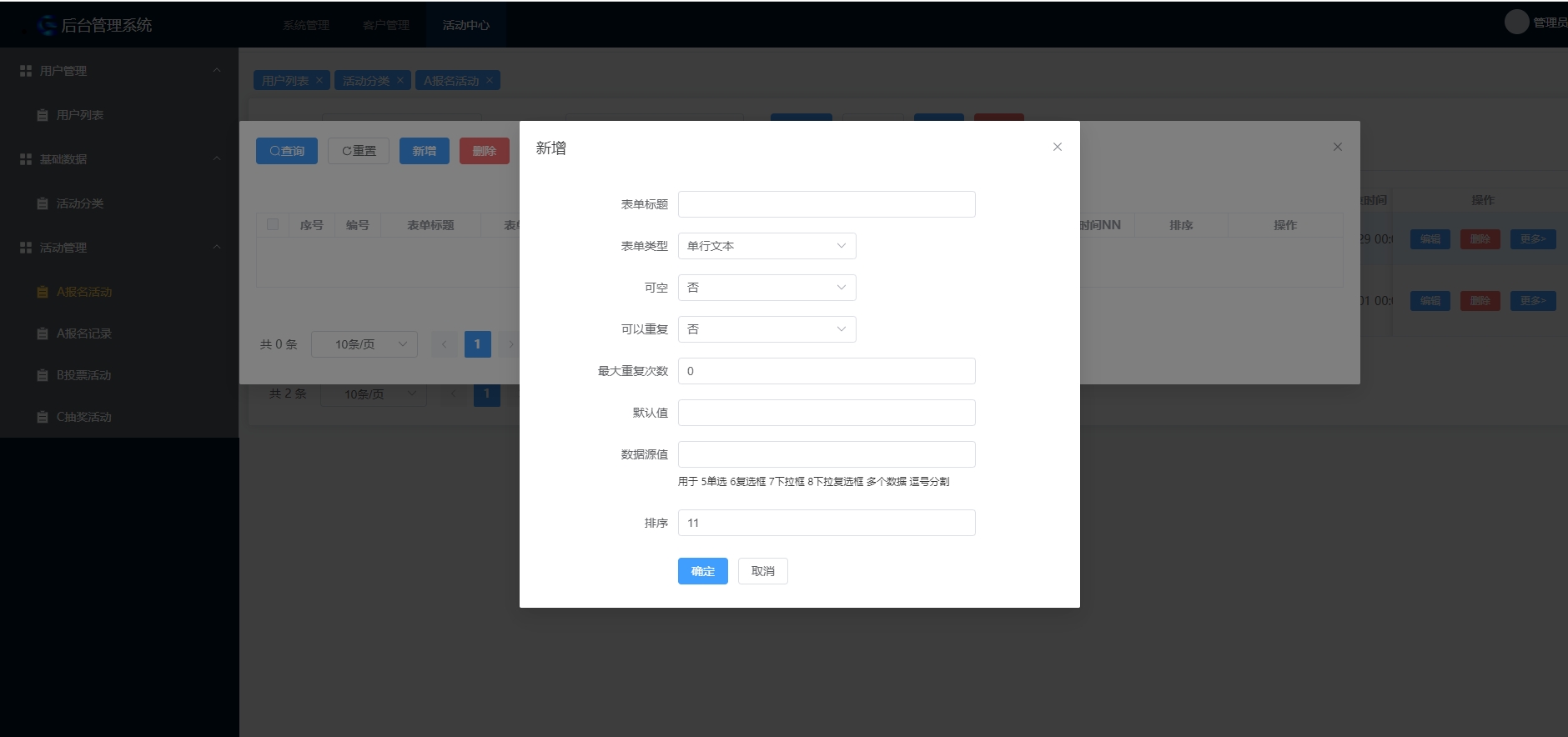Click the clipboard icon beside A报名记录

point(43,333)
